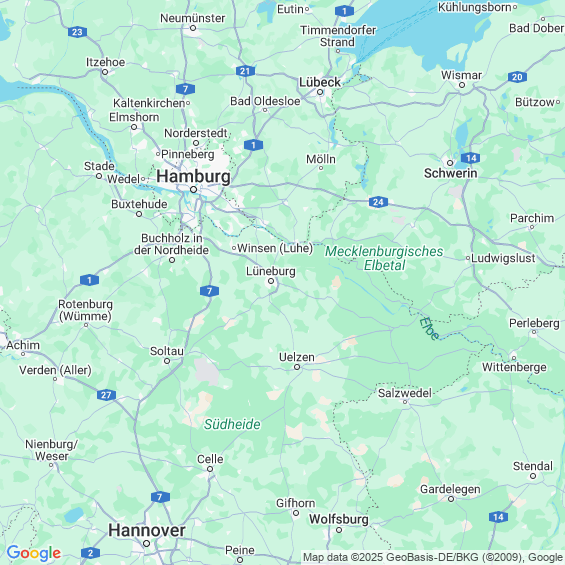
Task: Select the Wolfsburg city label
Action: tap(339, 519)
